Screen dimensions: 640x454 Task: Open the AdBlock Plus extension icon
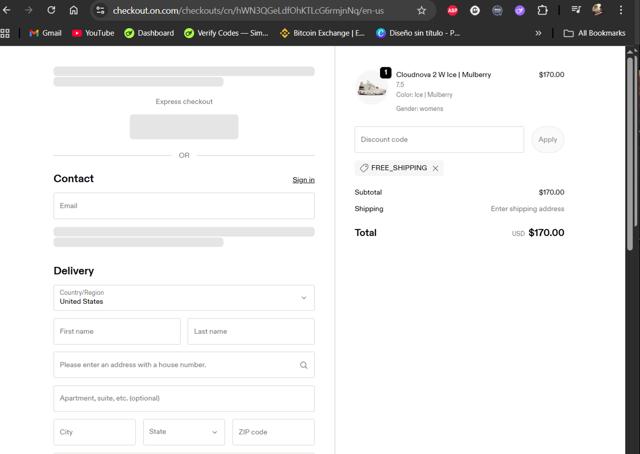pos(452,11)
